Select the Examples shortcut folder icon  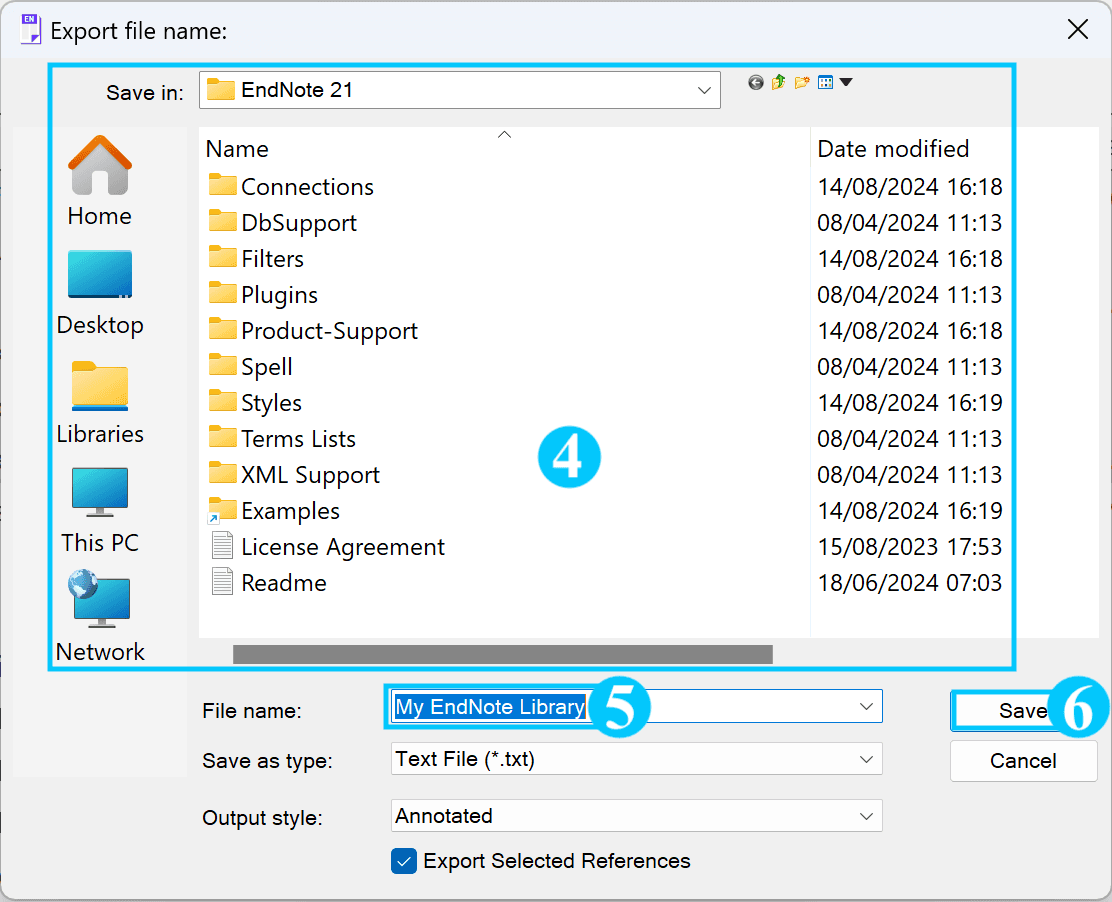coord(222,511)
